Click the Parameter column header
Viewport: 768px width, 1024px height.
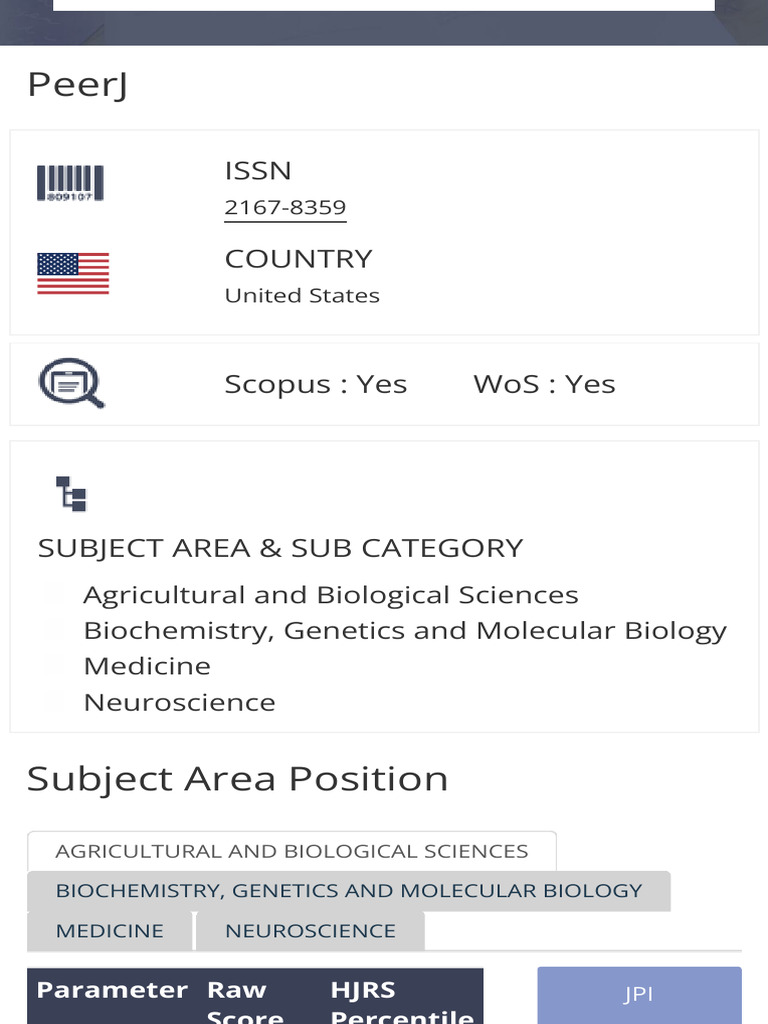112,990
